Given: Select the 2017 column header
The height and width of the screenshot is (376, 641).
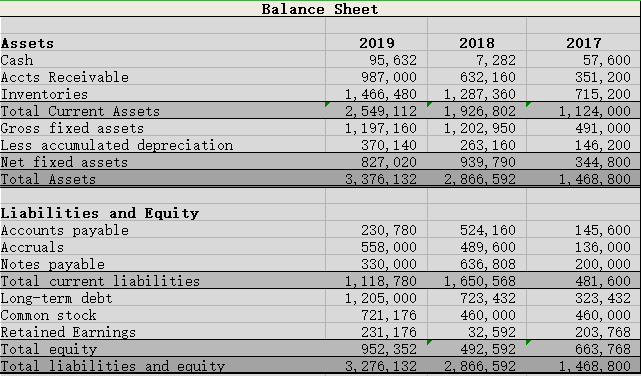Looking at the screenshot, I should coord(583,43).
